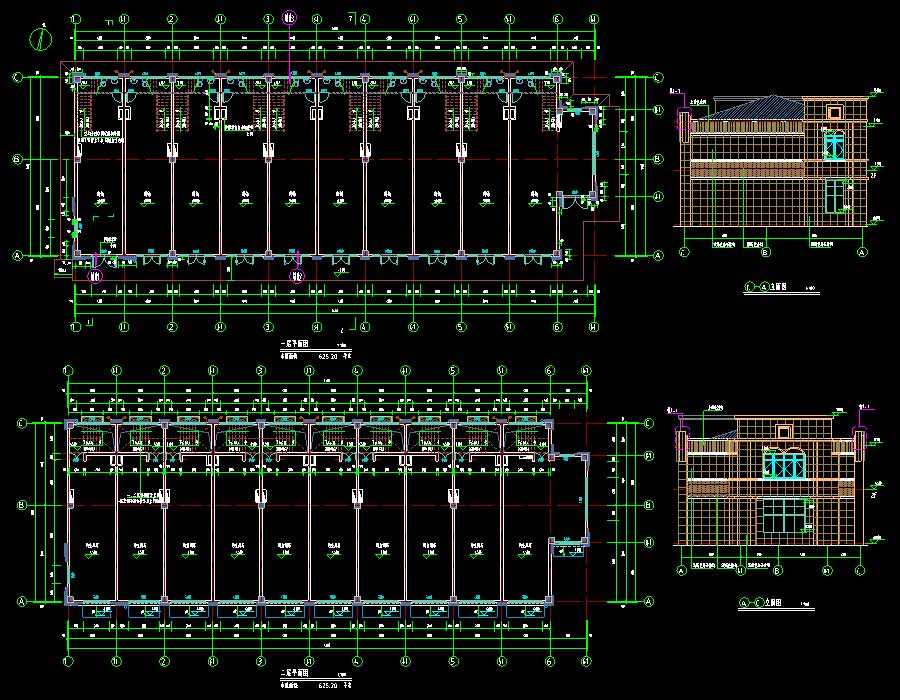The height and width of the screenshot is (700, 900).
Task: Click the 625.20 area value under the upper plan title
Action: click(x=328, y=356)
